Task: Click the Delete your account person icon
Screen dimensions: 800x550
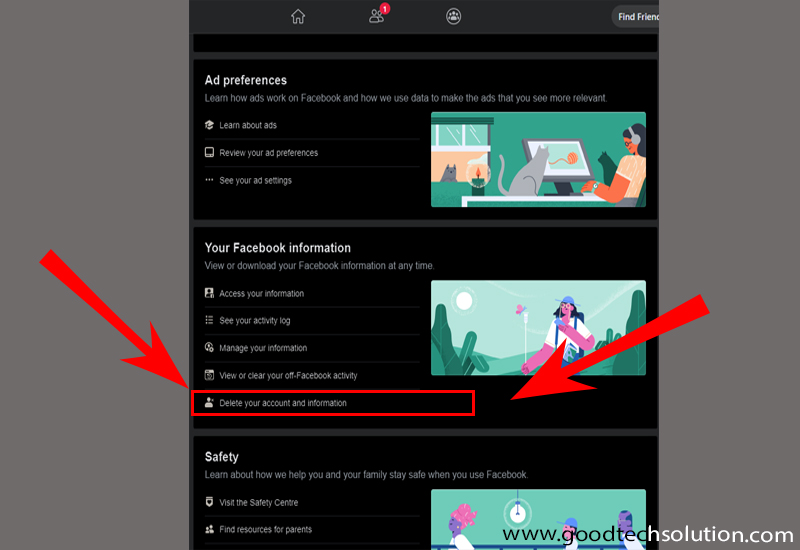Action: 209,403
